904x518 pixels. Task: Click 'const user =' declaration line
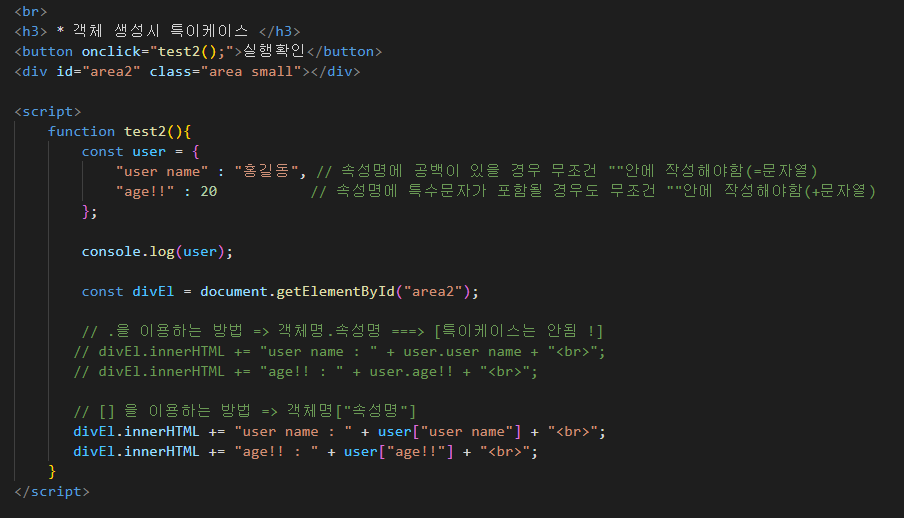pyautogui.click(x=141, y=152)
